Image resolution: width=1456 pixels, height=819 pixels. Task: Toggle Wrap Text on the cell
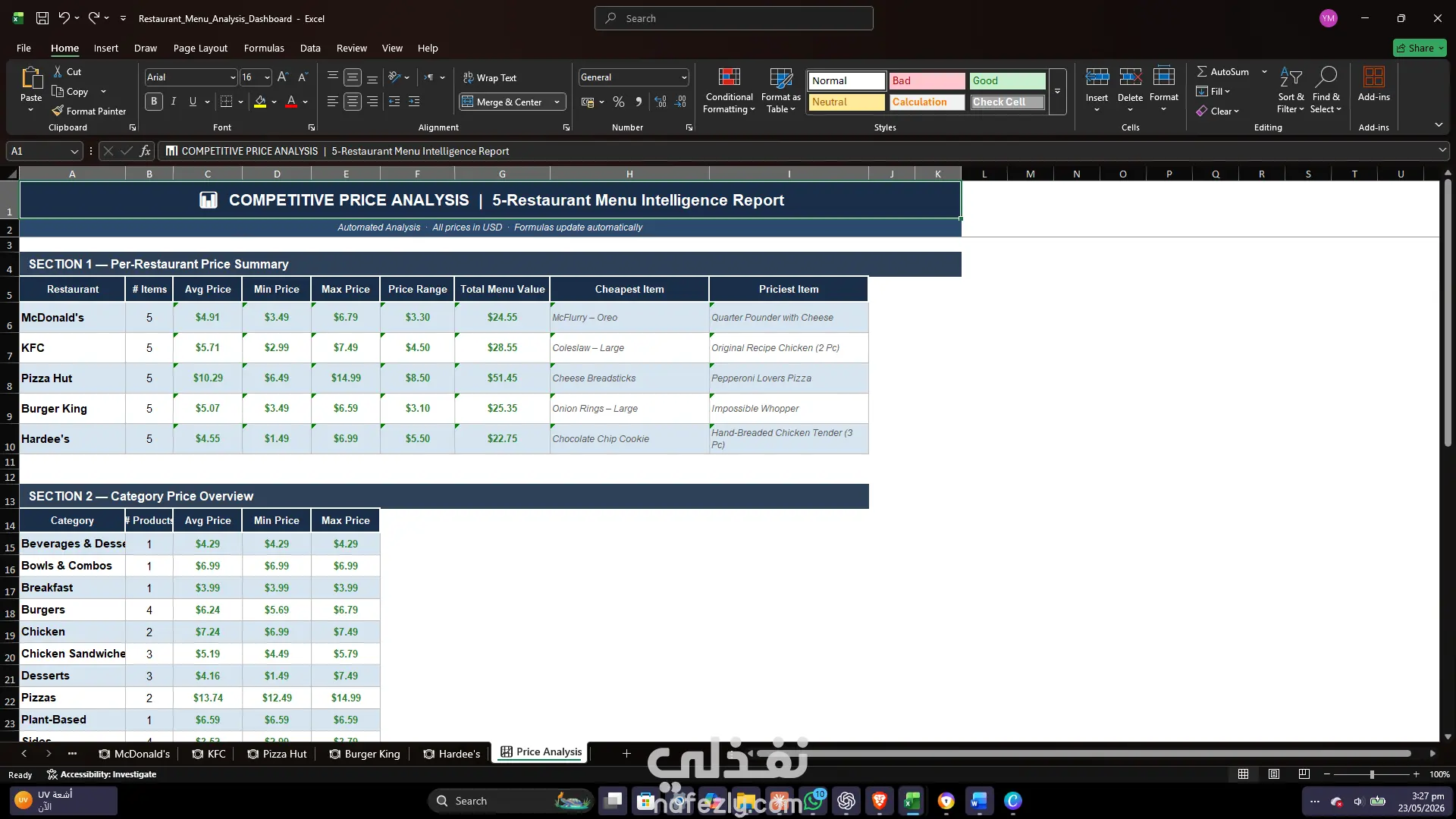pos(490,77)
